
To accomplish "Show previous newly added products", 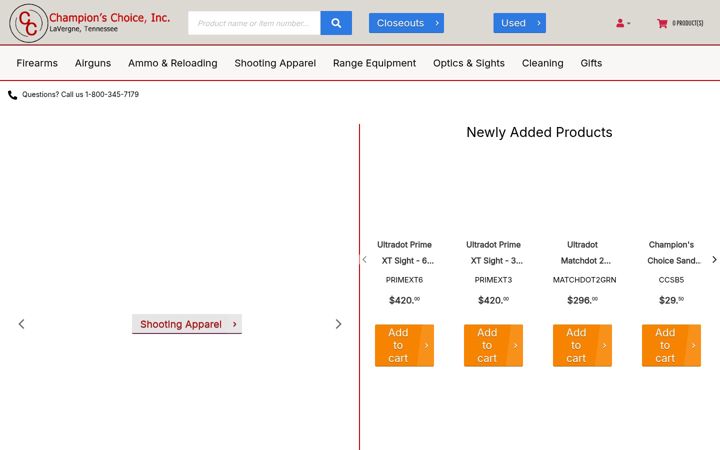I will pyautogui.click(x=365, y=259).
